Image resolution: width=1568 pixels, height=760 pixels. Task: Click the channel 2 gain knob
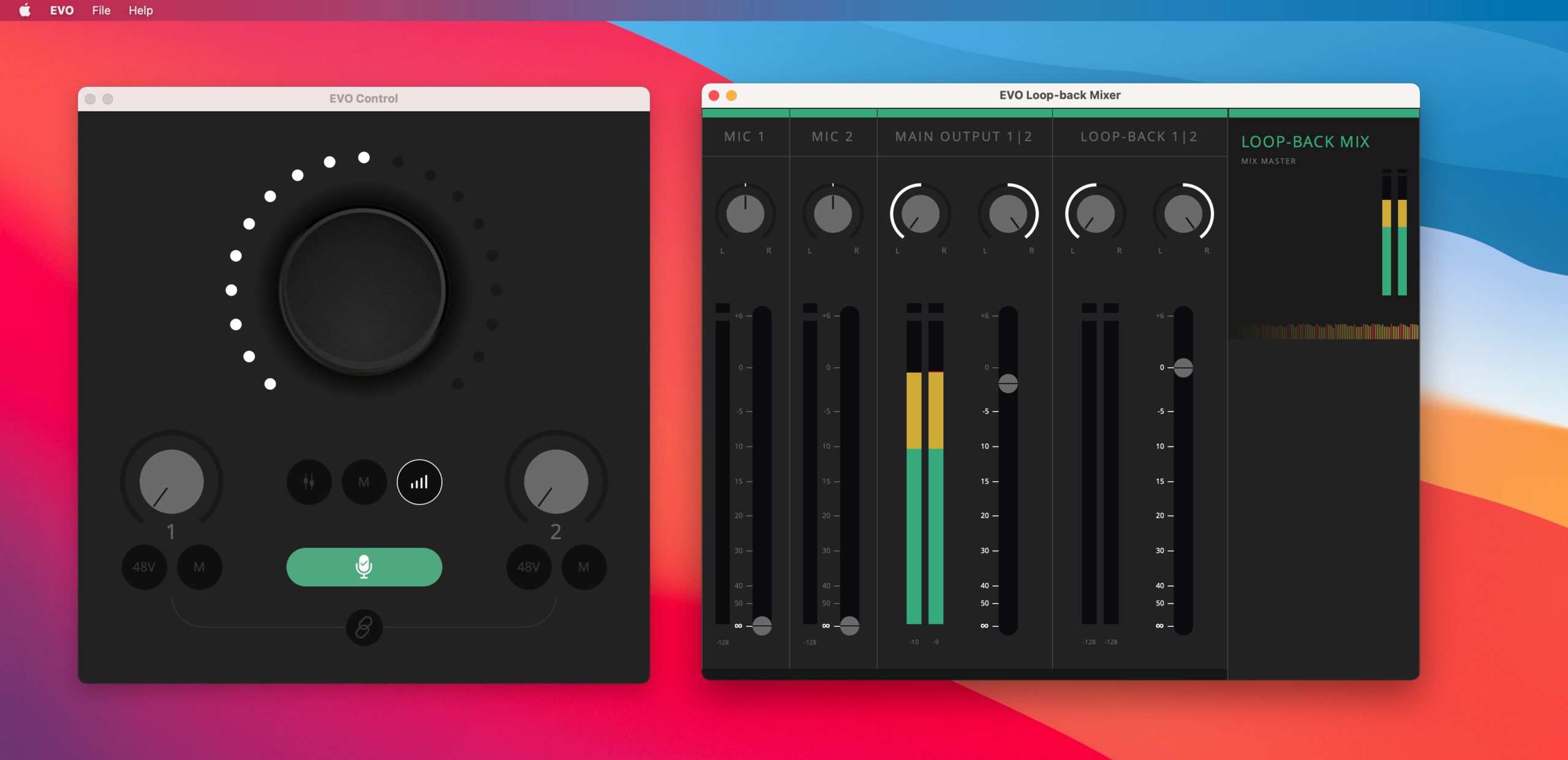556,482
